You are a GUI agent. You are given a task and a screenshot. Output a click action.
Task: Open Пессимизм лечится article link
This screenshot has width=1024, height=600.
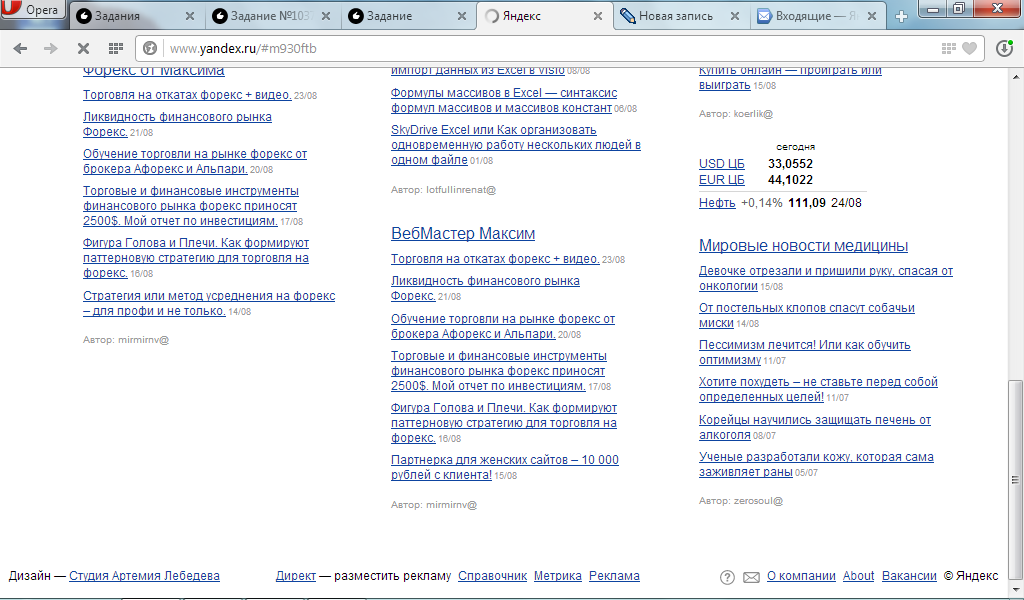click(805, 352)
